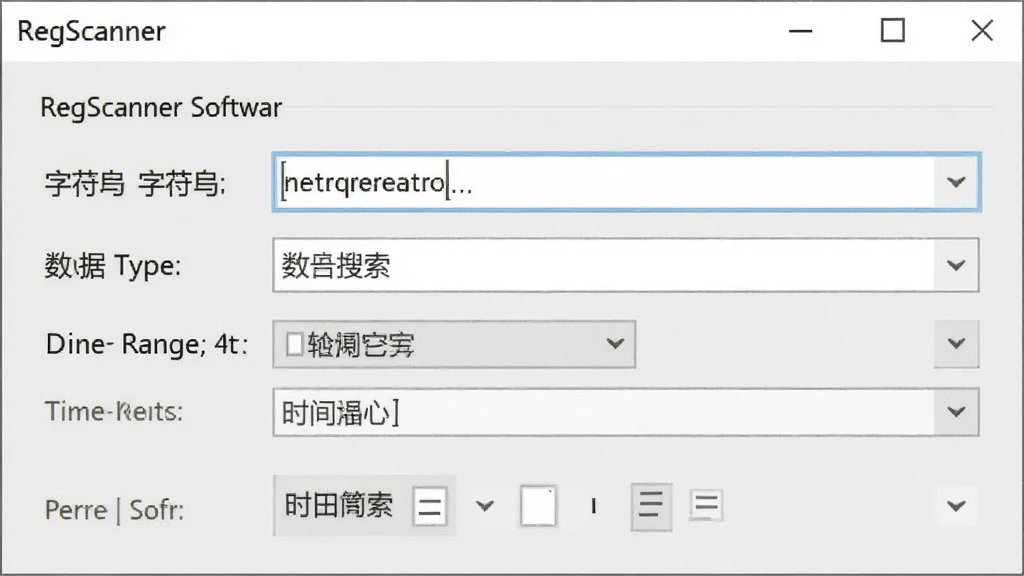Pick the white square box in the Perre | Sofr row
This screenshot has width=1024, height=576.
click(538, 505)
